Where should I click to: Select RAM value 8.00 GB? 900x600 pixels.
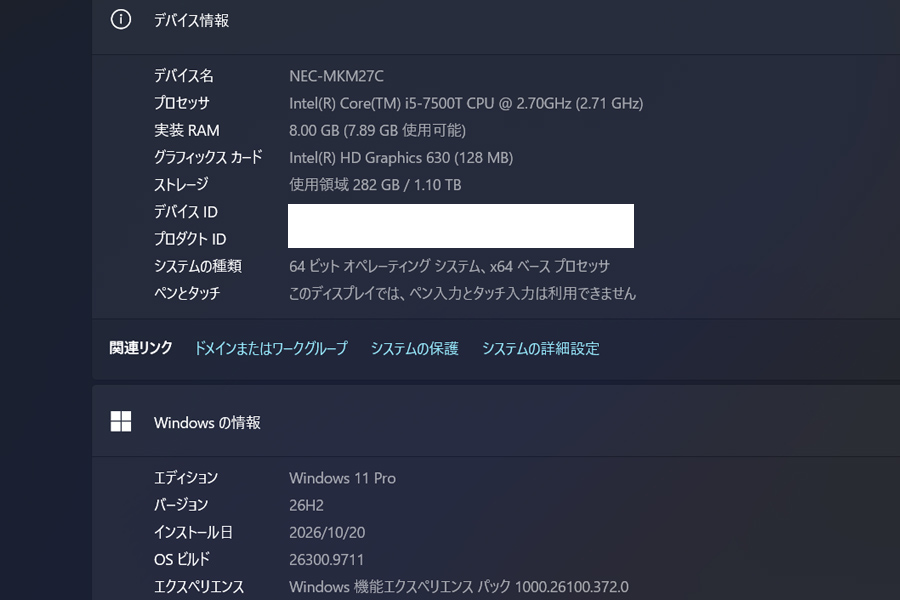377,130
